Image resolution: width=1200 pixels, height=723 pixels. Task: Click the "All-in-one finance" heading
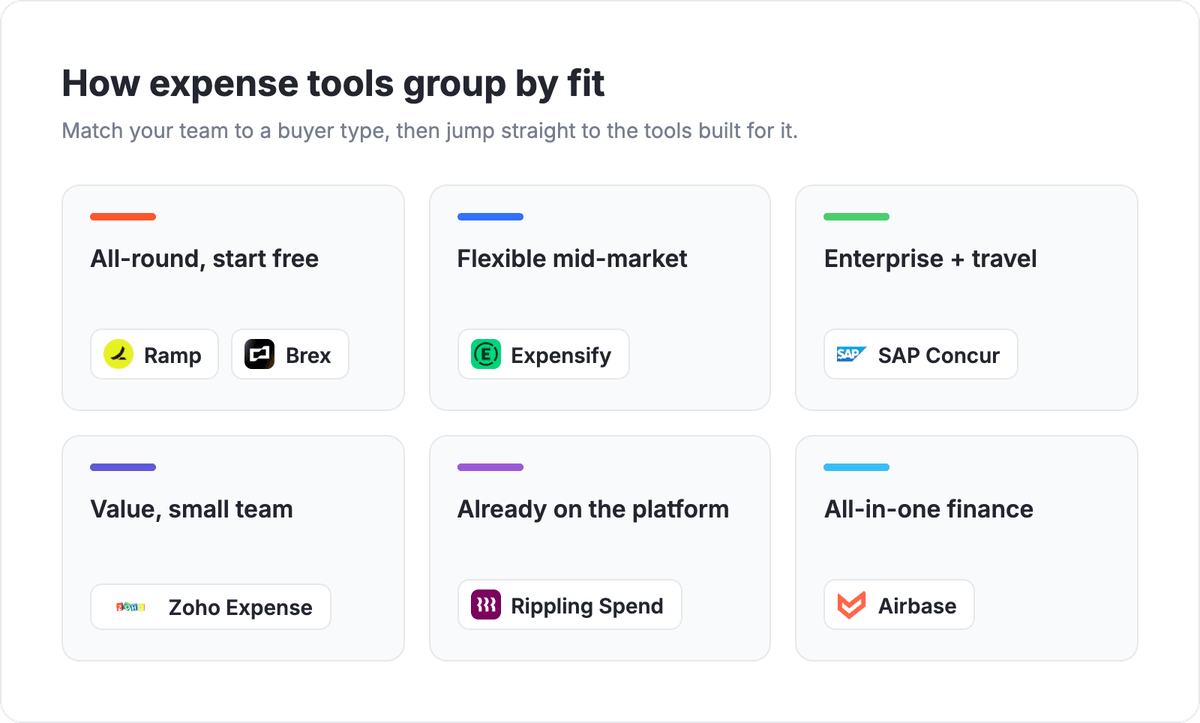point(929,509)
